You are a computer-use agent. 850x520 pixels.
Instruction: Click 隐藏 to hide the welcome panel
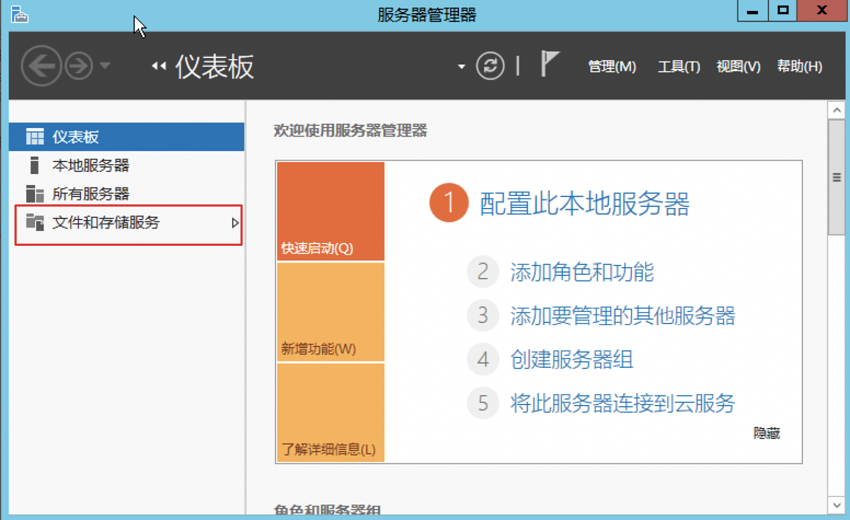(767, 433)
